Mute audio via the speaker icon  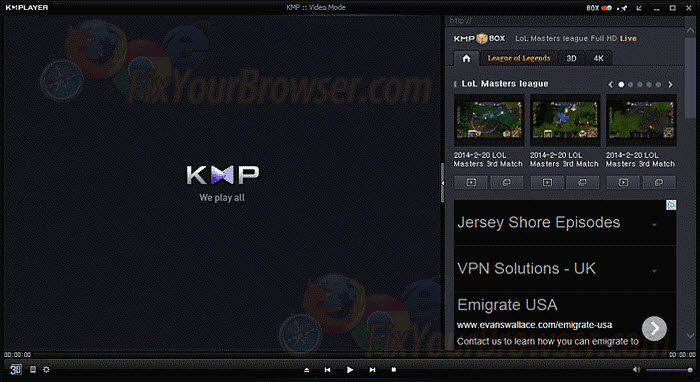click(x=636, y=370)
